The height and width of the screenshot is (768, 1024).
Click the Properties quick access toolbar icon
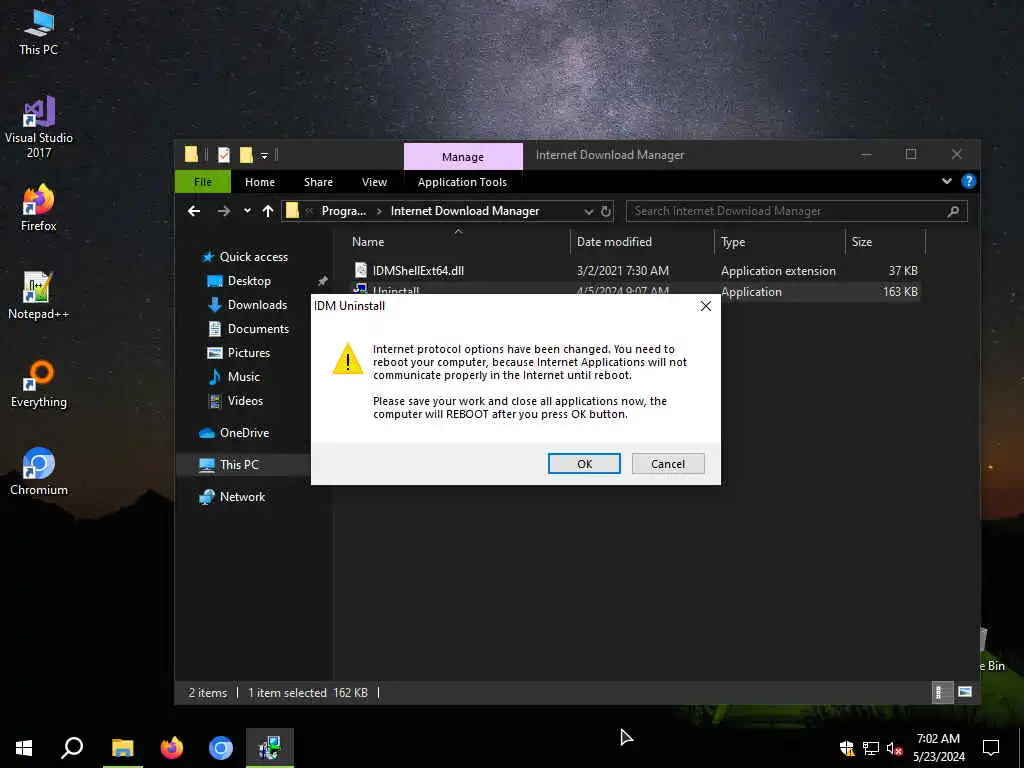click(223, 155)
